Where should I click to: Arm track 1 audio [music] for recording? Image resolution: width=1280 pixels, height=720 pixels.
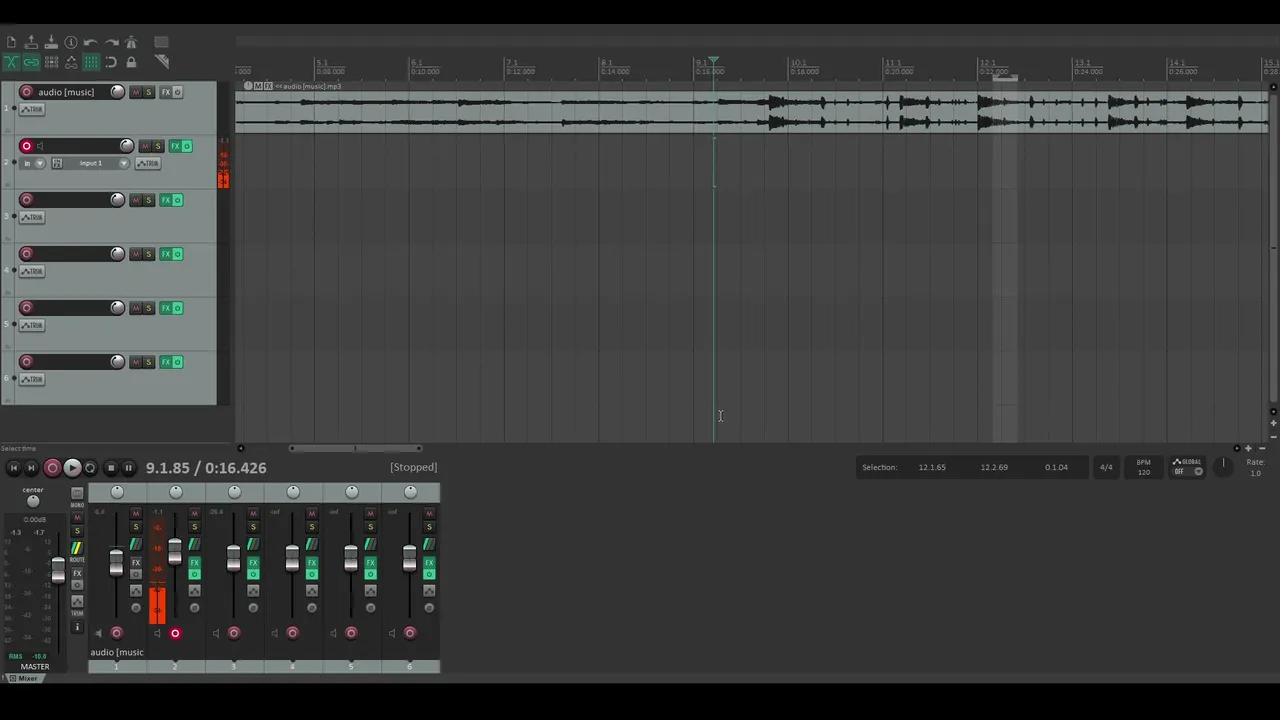point(26,92)
